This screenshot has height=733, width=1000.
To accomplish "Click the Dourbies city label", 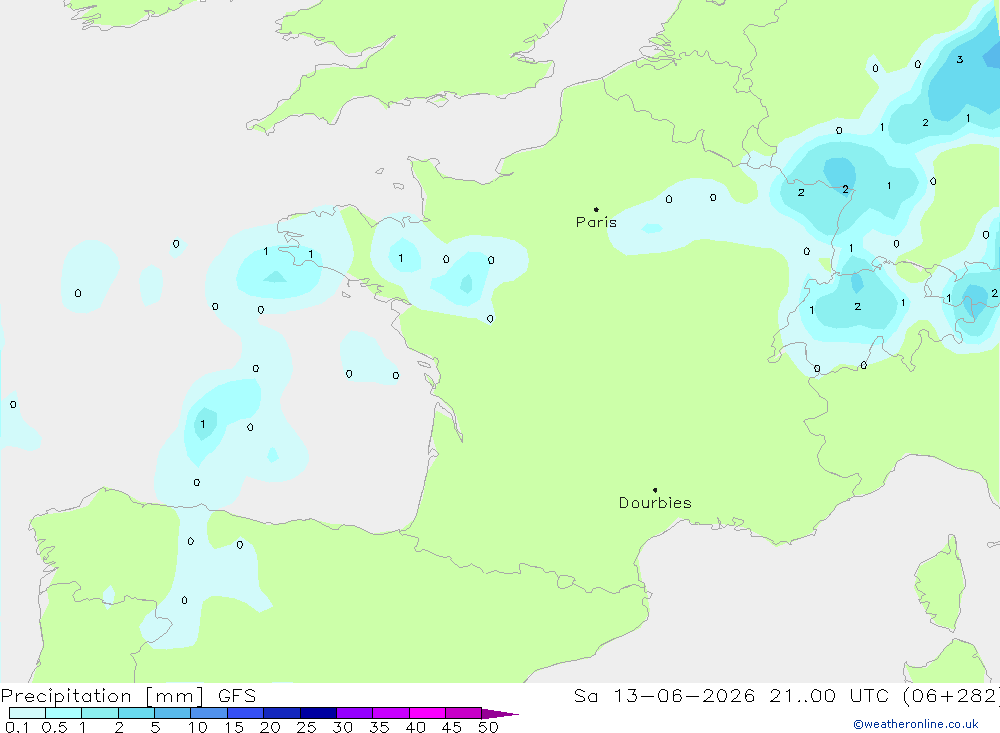I will [655, 503].
